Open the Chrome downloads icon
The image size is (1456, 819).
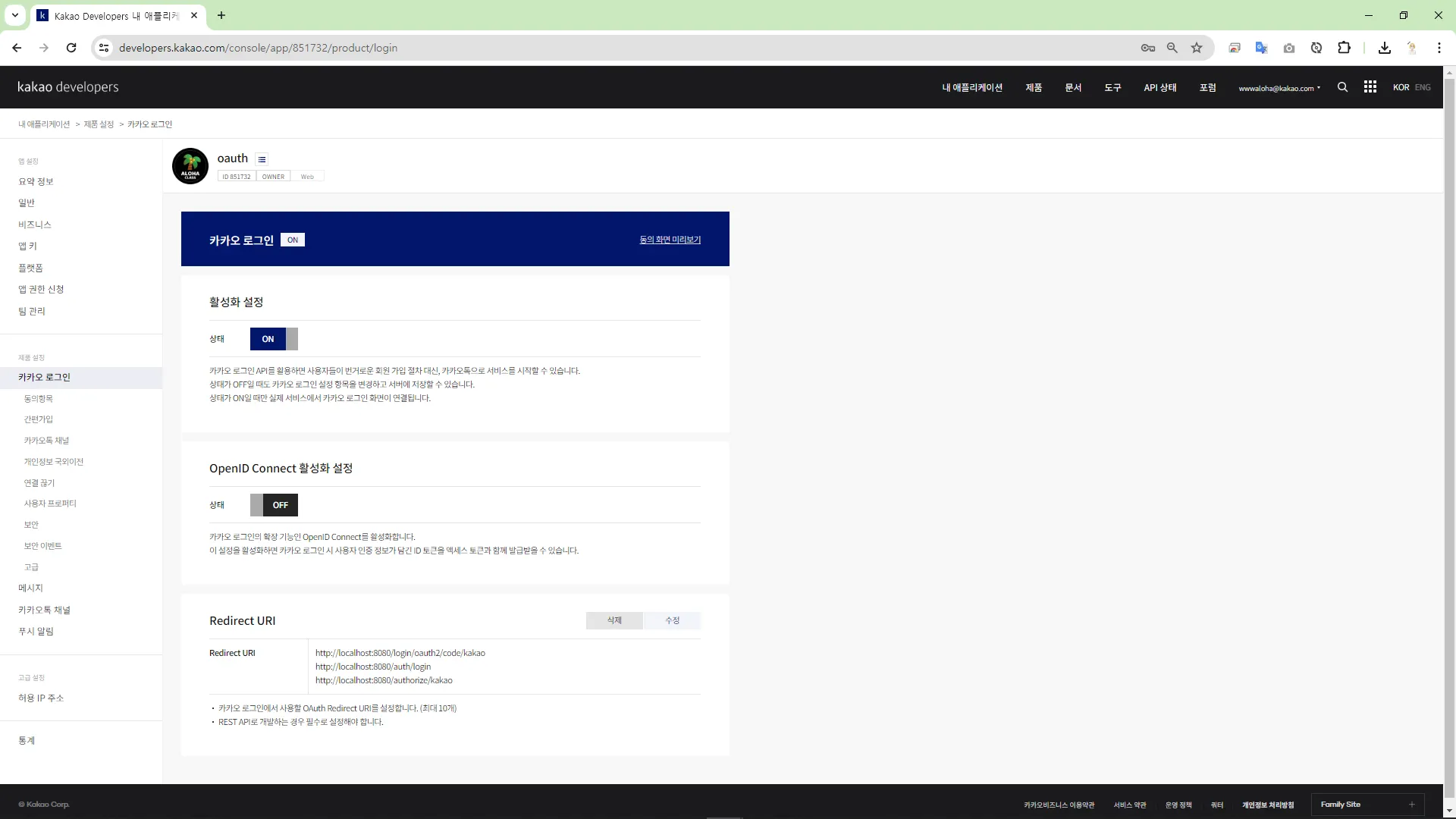[1384, 48]
